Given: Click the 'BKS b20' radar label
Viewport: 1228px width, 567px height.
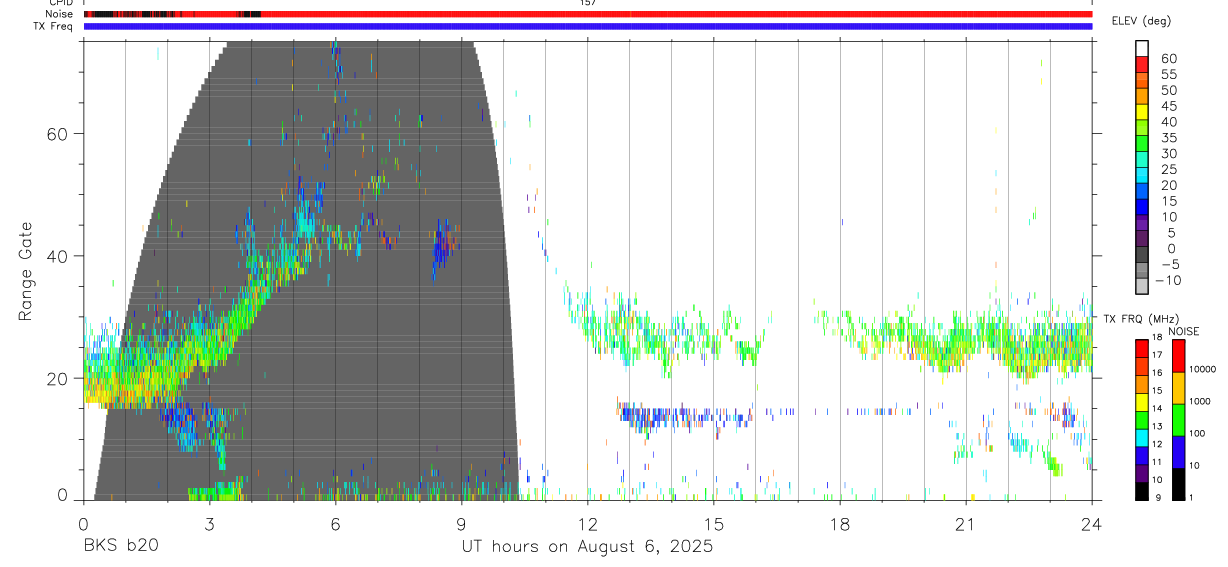Looking at the screenshot, I should (120, 547).
